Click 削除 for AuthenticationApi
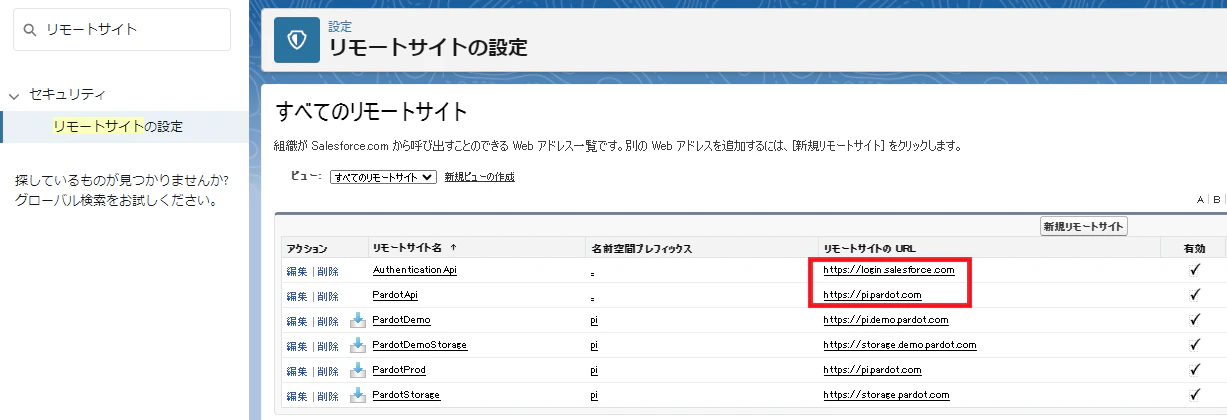This screenshot has height=420, width=1227. 328,271
